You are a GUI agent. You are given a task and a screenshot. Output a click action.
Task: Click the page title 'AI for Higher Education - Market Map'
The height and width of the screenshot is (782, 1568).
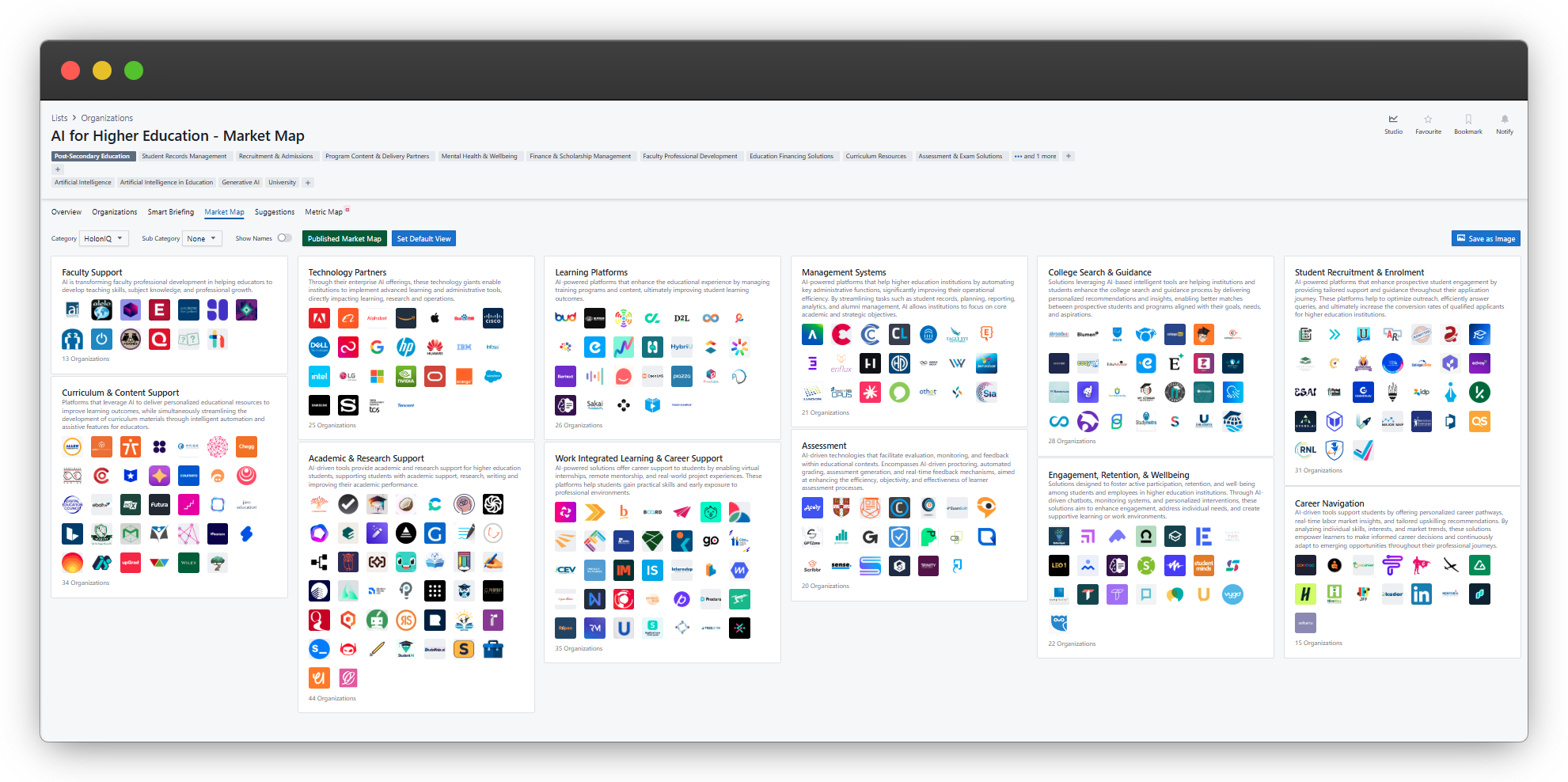tap(177, 136)
